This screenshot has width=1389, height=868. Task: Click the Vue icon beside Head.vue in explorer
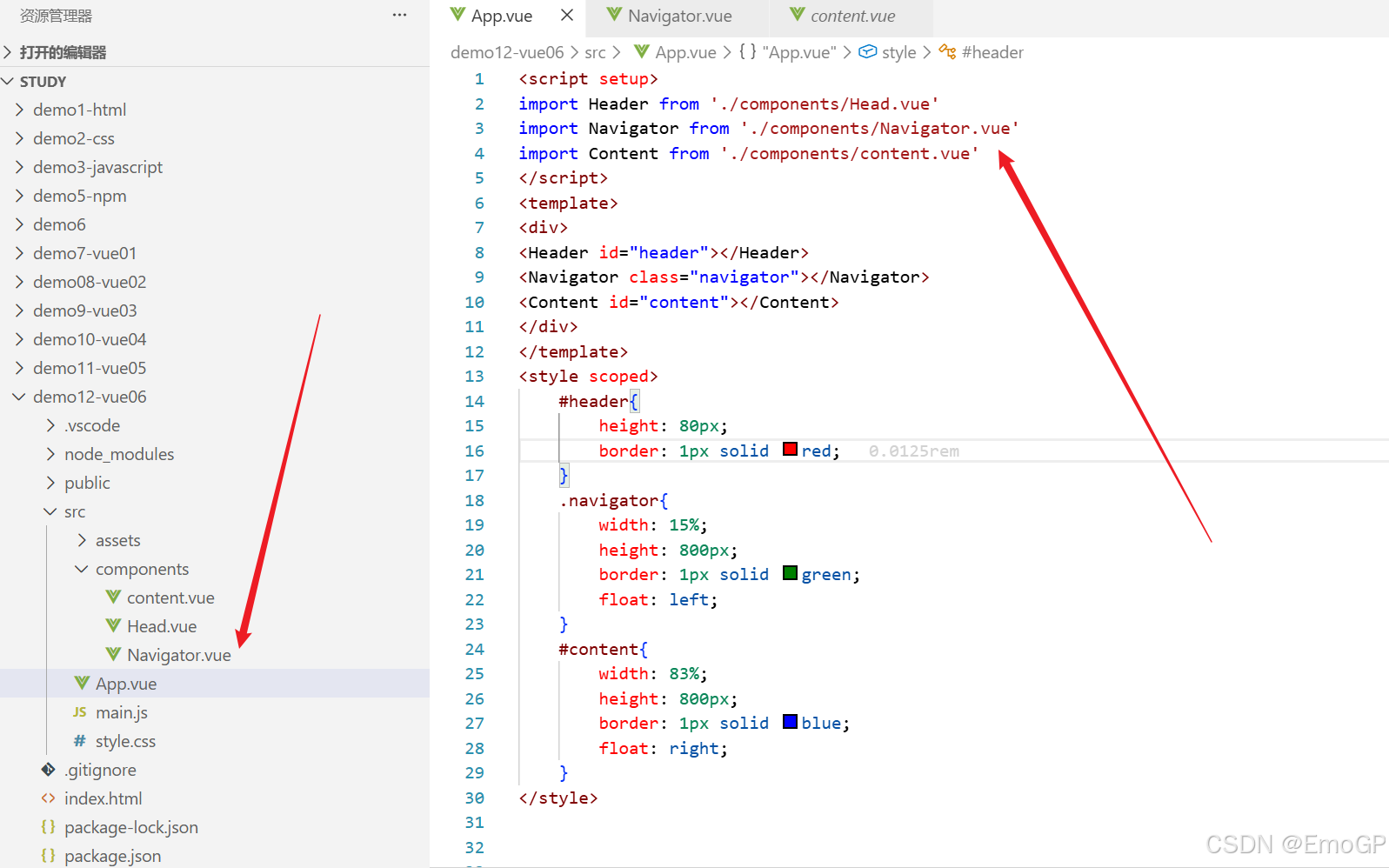[113, 625]
